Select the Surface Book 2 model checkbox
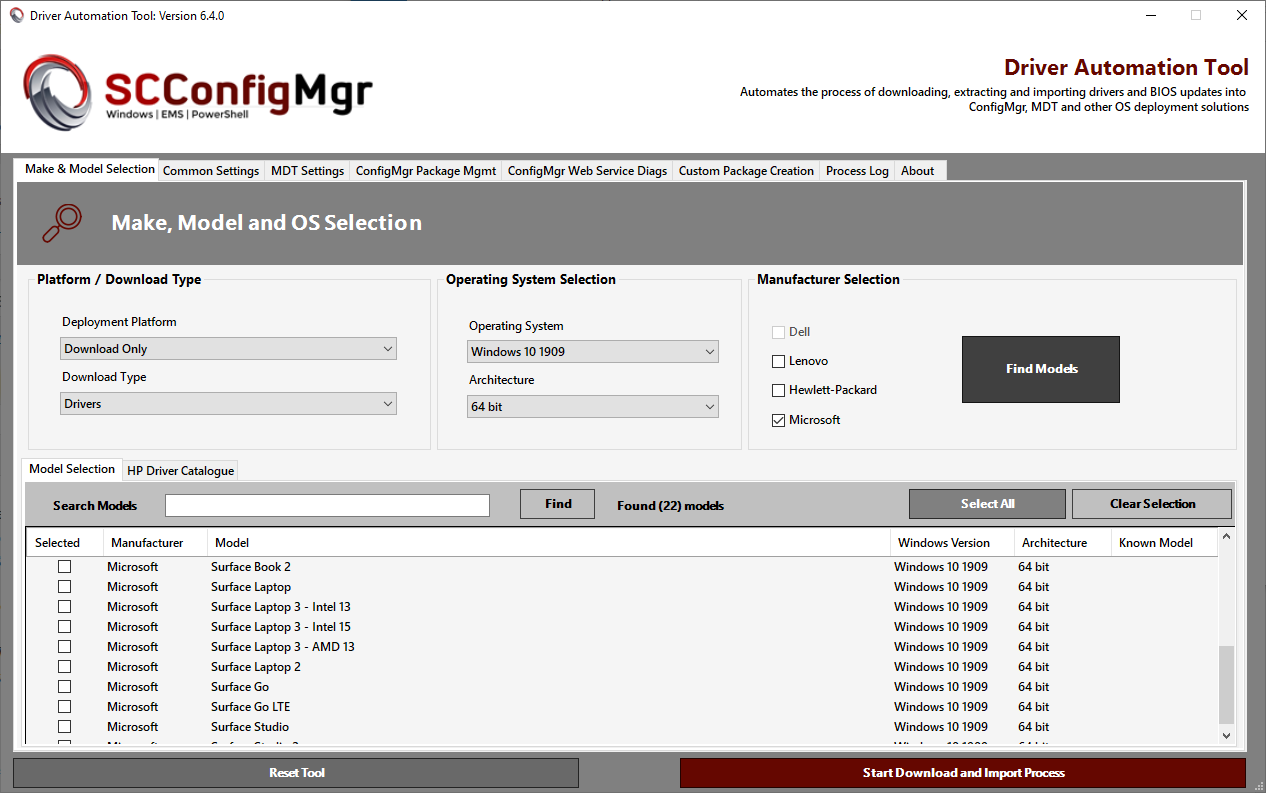This screenshot has width=1266, height=793. pos(64,566)
